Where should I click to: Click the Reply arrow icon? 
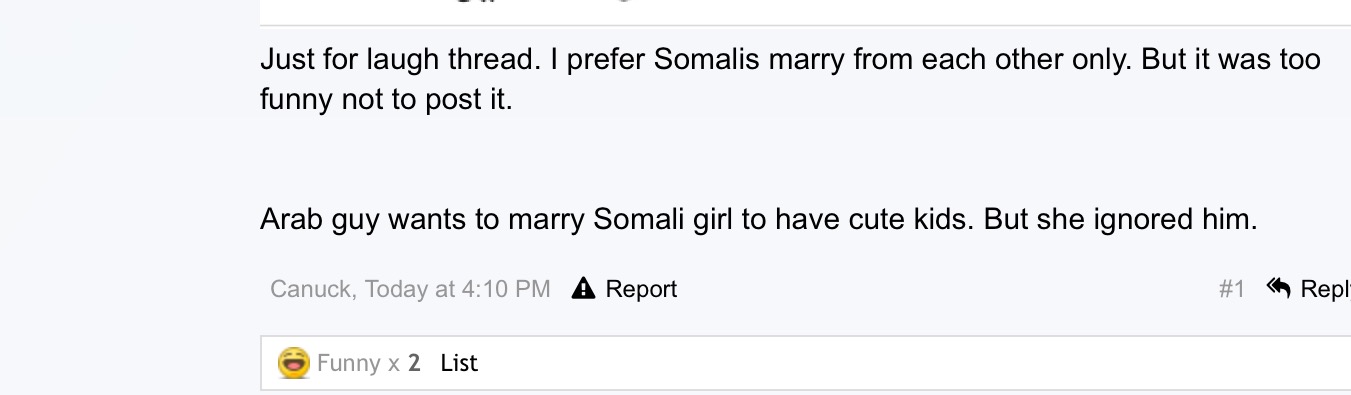(x=1279, y=288)
